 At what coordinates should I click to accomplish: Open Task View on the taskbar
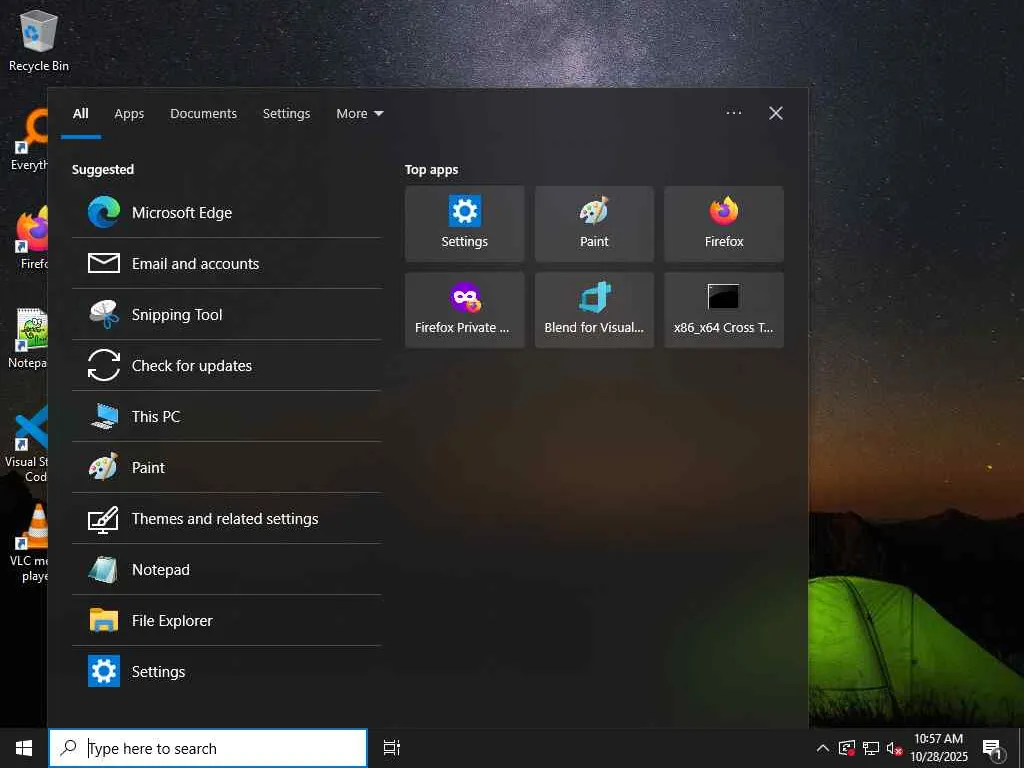pos(392,748)
